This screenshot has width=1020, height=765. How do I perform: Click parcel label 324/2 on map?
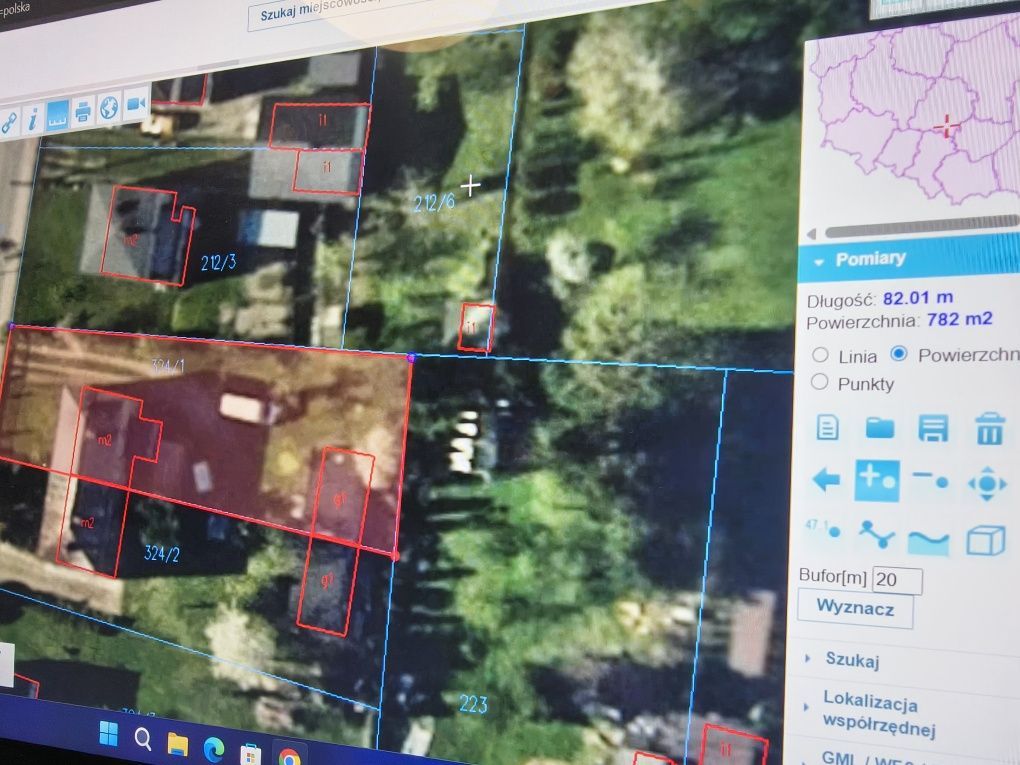161,554
